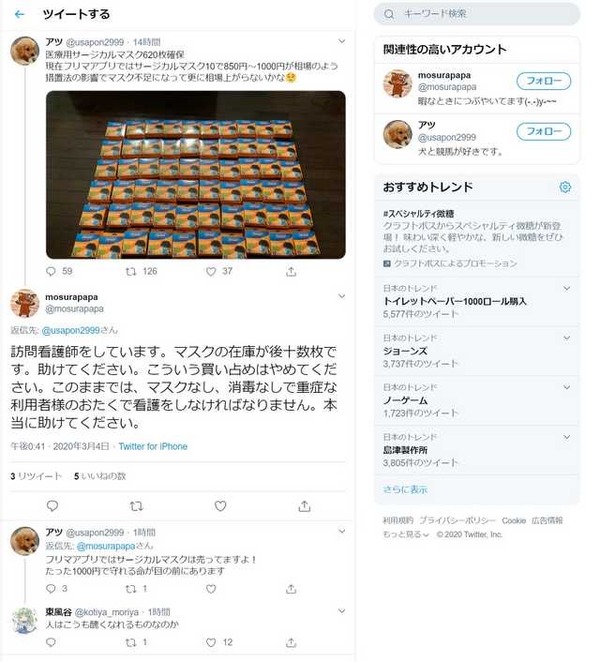Reply to mosurapapa's main tweet

(52, 506)
